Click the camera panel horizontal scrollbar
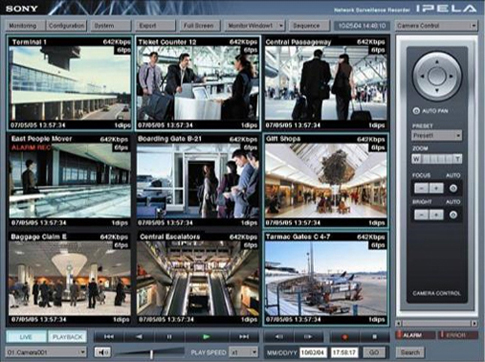Image resolution: width=485 pixels, height=362 pixels. [436, 323]
